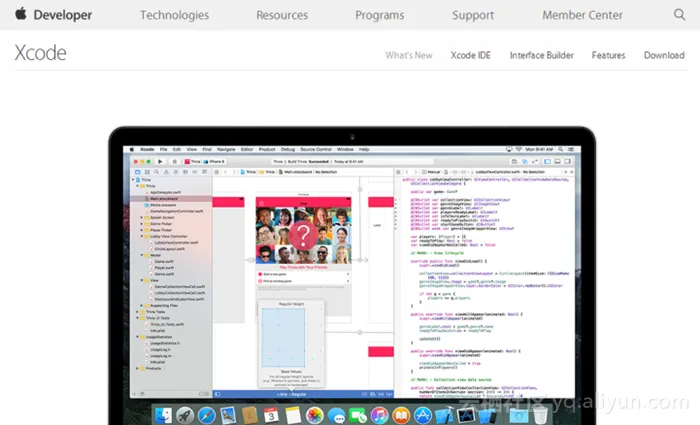Open the Resources menu
The width and height of the screenshot is (700, 425).
[x=282, y=15]
